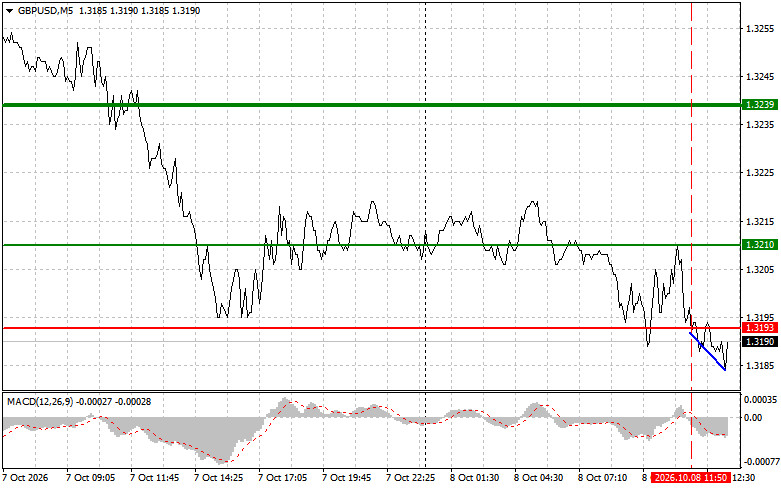Select the 1.3193 red price level label

759,328
